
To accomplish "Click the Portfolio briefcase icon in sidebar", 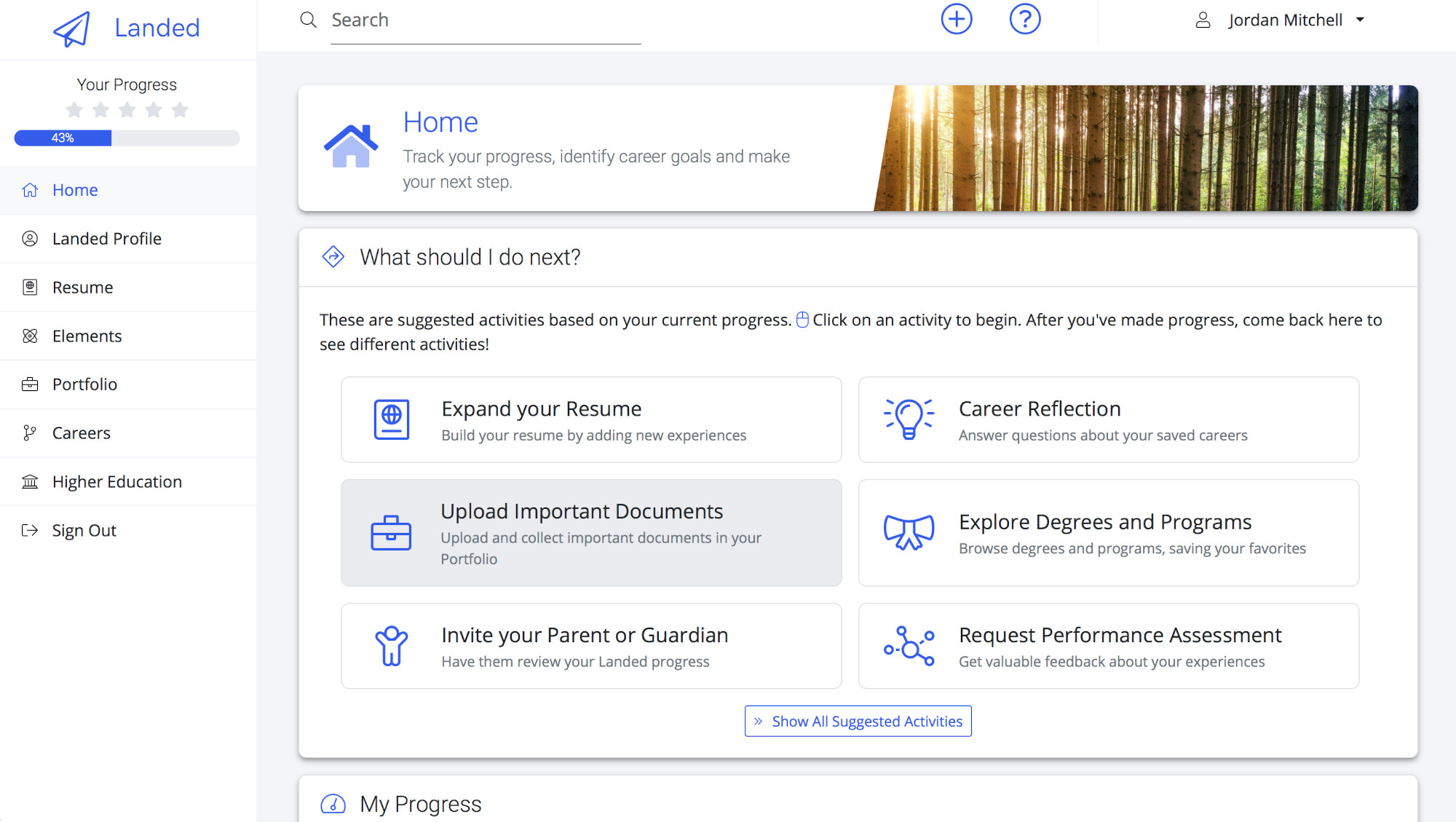I will 30,384.
